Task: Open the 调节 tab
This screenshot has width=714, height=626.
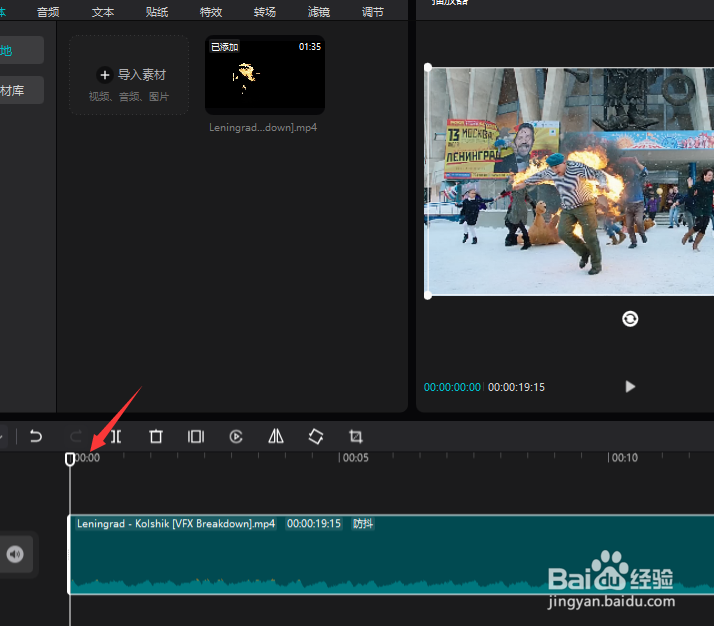Action: coord(372,12)
